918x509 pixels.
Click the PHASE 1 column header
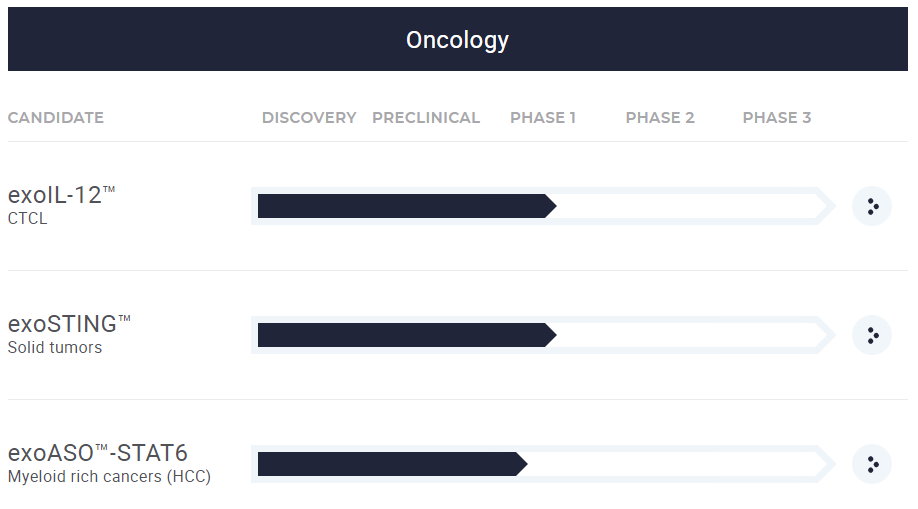click(543, 118)
